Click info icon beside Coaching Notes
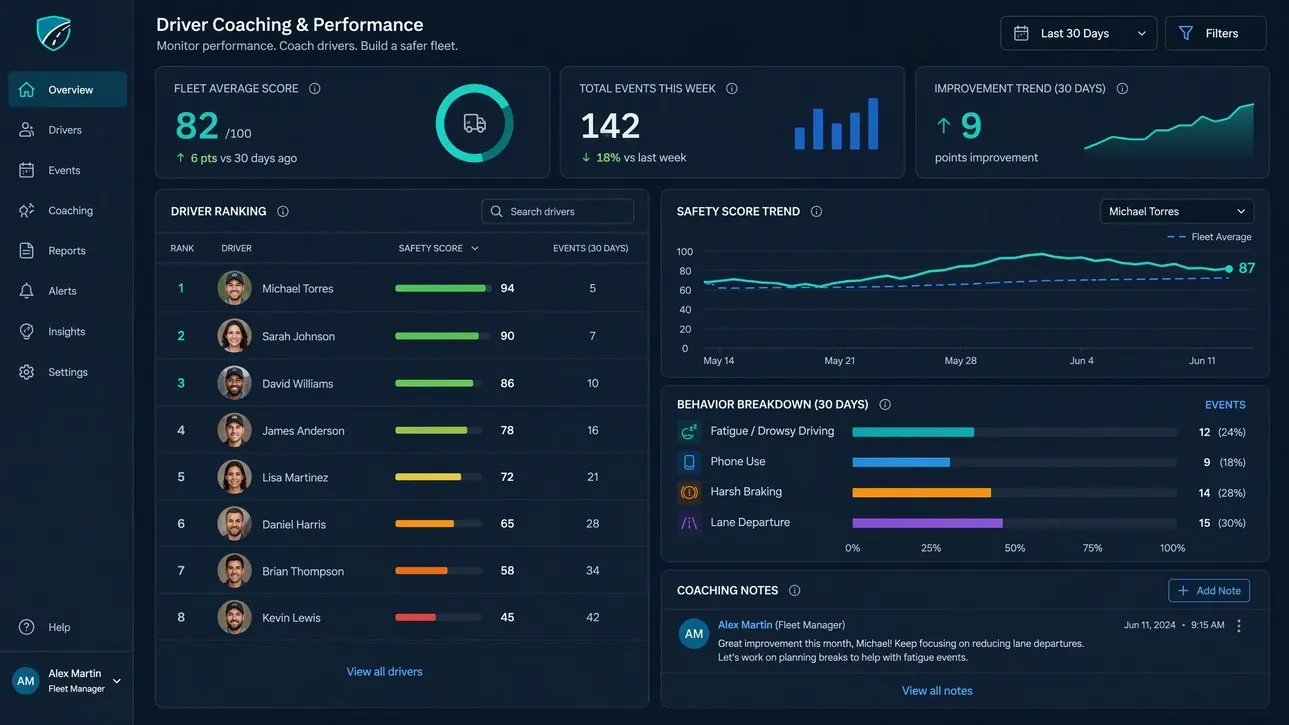Image resolution: width=1289 pixels, height=725 pixels. coord(795,590)
